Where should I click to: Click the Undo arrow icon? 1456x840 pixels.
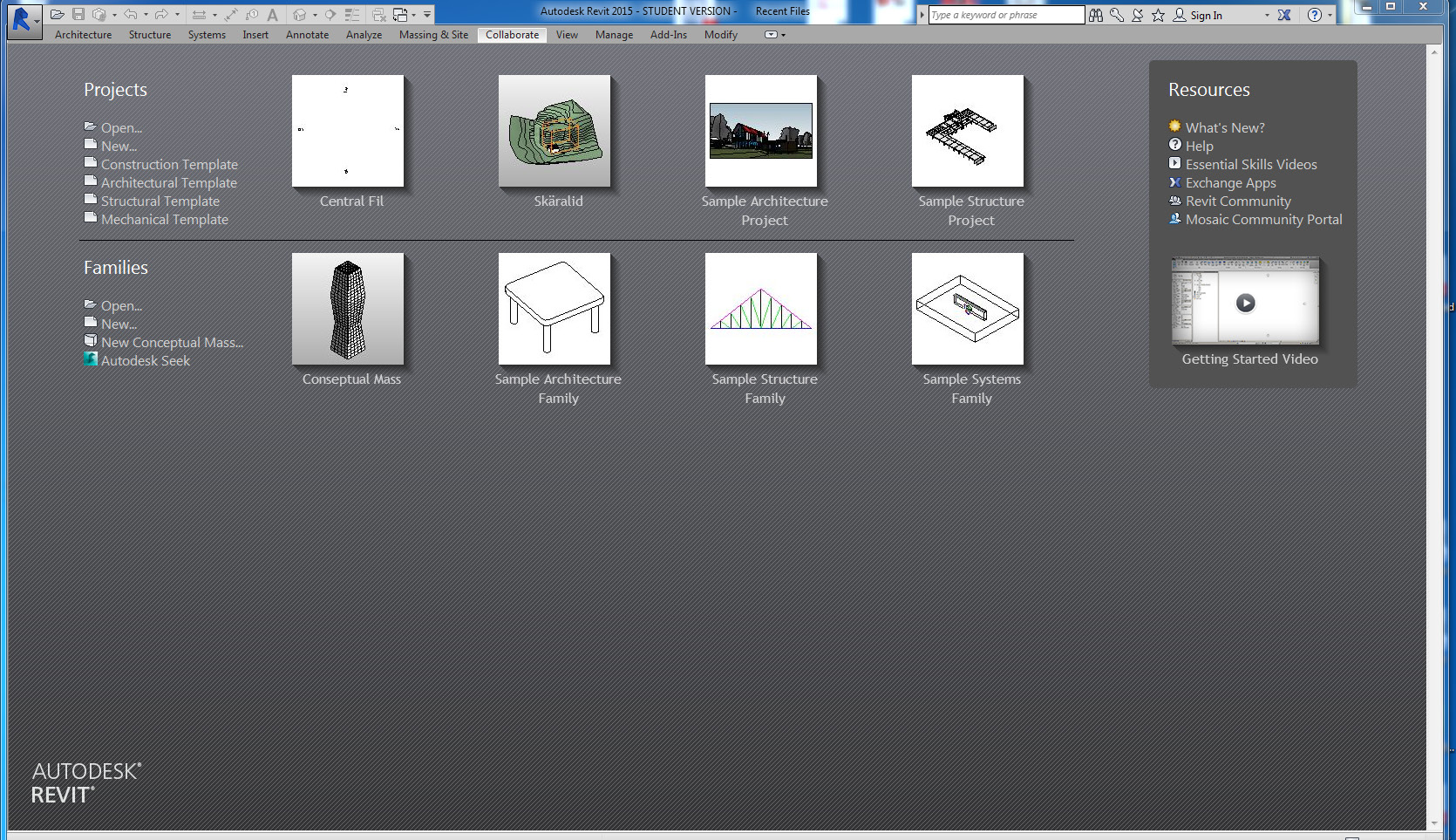(131, 15)
